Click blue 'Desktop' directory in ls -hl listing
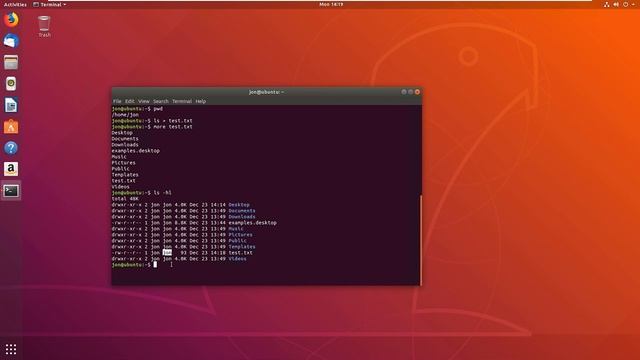The width and height of the screenshot is (640, 360). (239, 204)
